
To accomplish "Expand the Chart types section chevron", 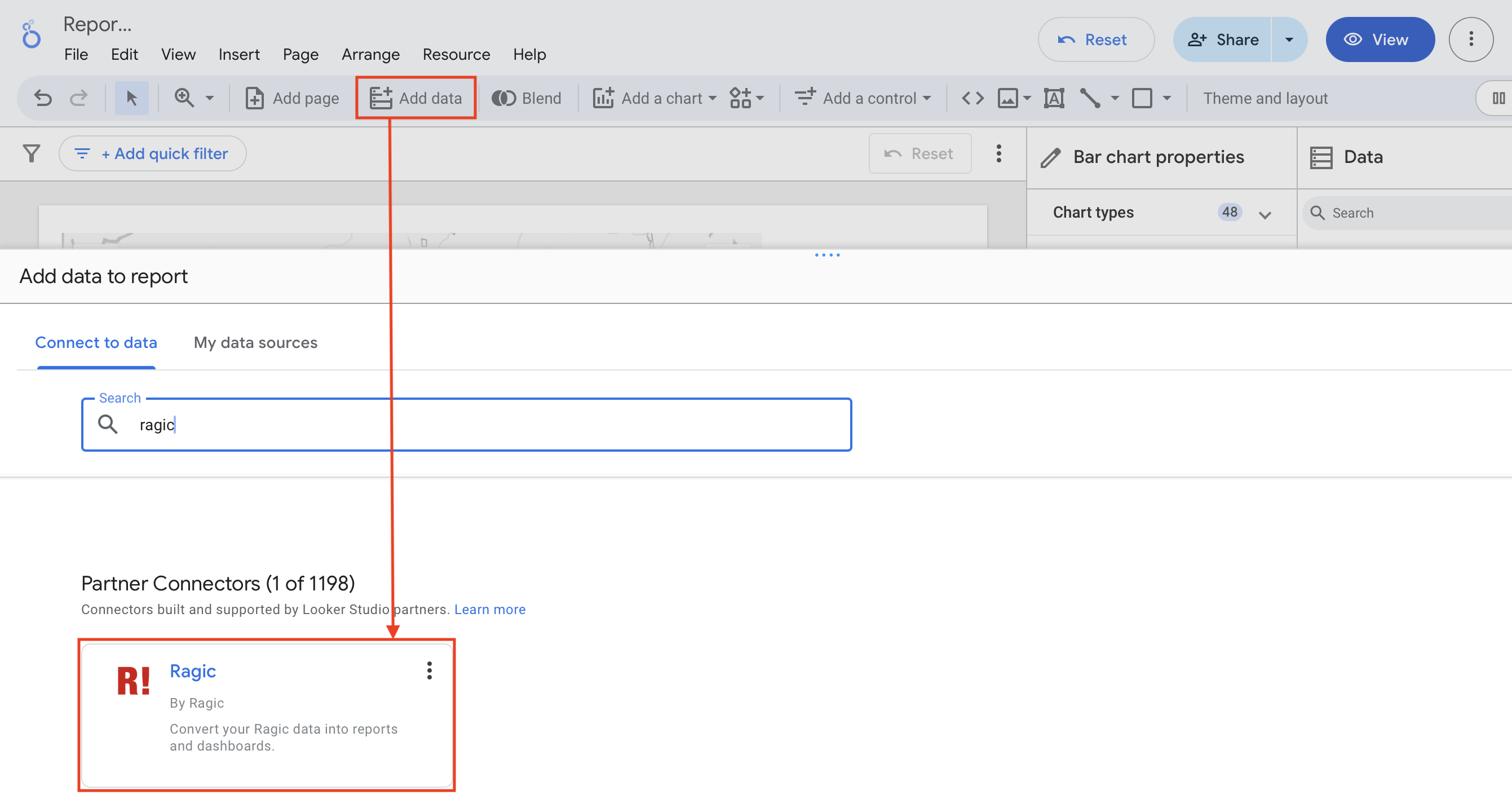I will 1265,214.
